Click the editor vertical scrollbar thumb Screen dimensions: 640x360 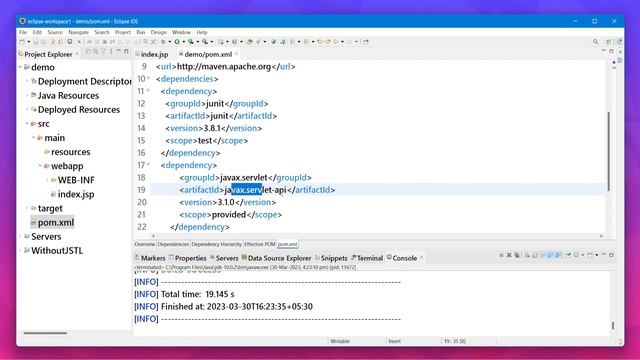(608, 151)
